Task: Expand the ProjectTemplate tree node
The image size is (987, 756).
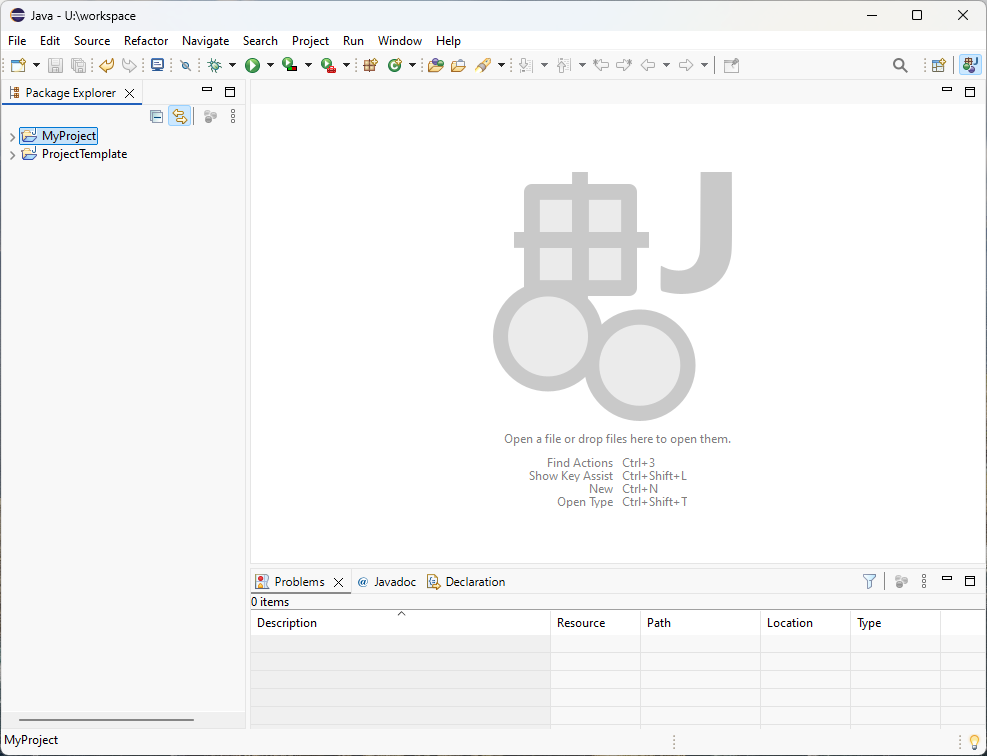Action: click(x=12, y=155)
